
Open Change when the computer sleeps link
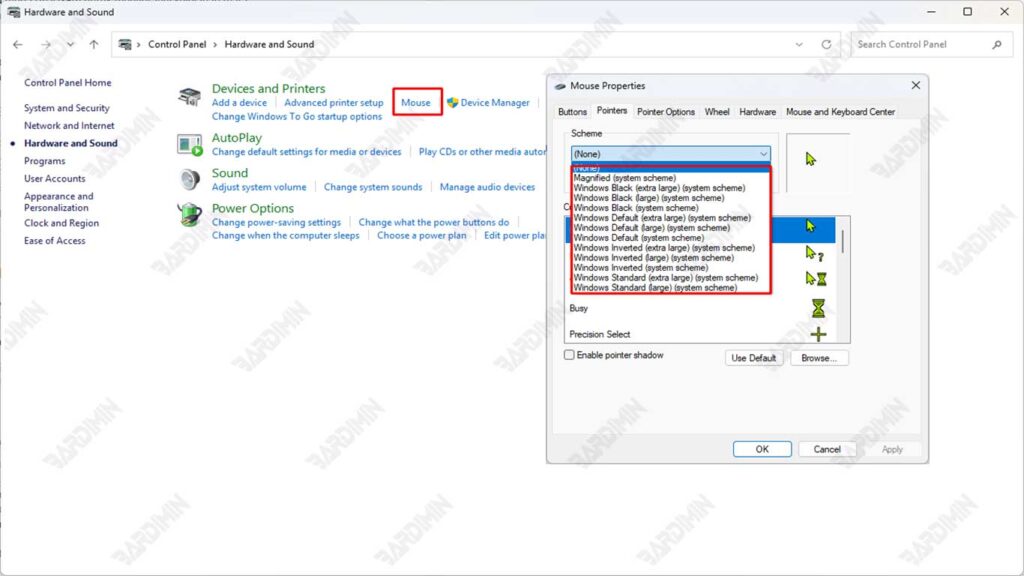[x=285, y=235]
